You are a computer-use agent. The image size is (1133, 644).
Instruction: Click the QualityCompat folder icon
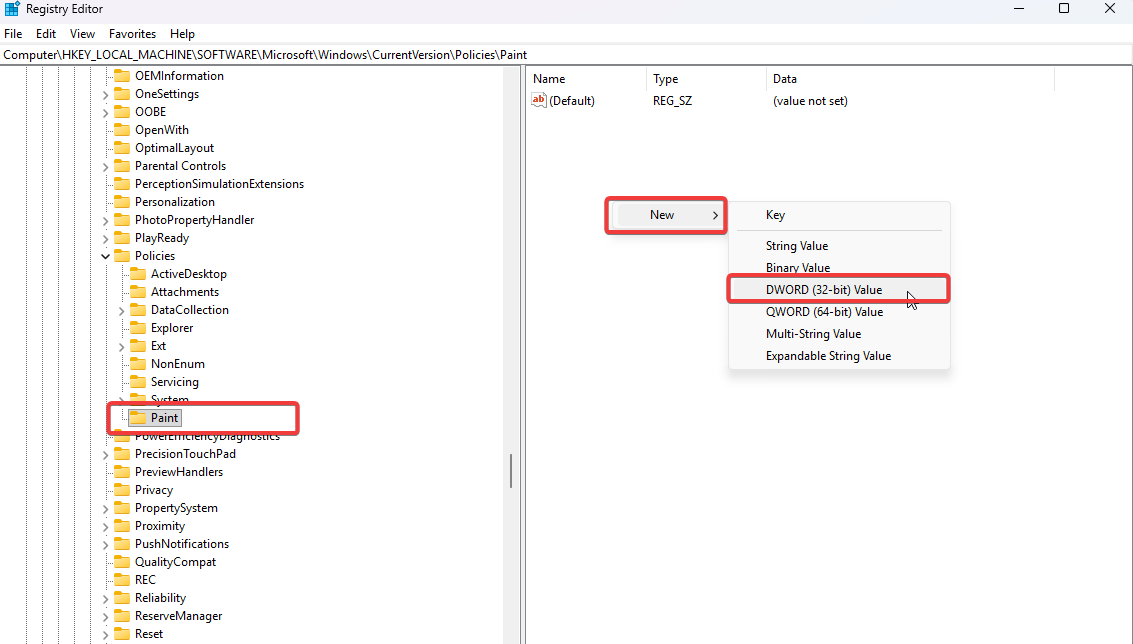pyautogui.click(x=121, y=561)
